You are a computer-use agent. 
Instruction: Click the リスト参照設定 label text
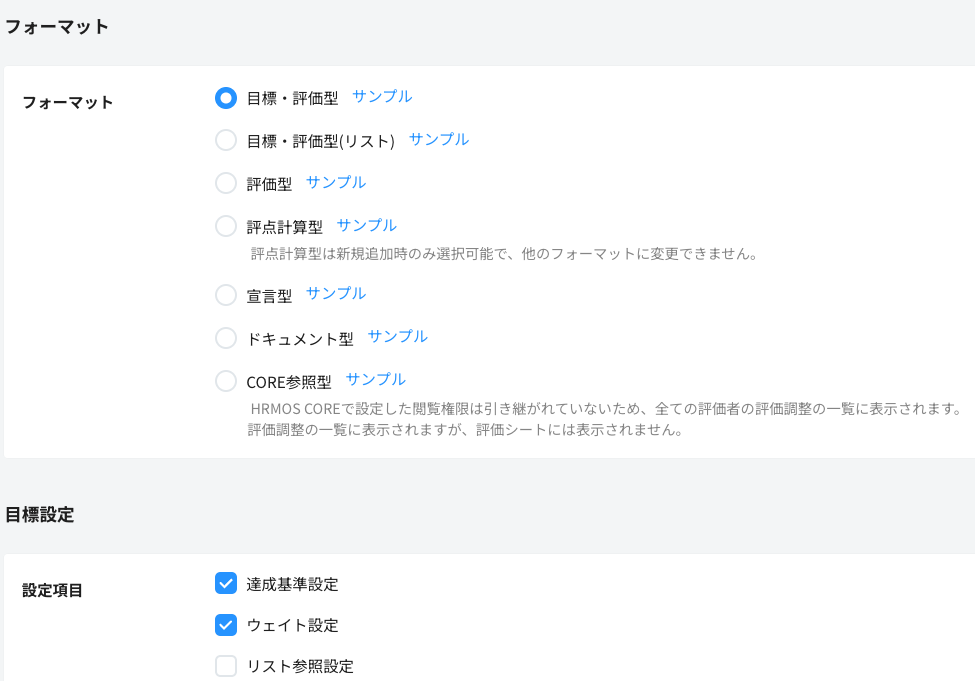coord(300,667)
